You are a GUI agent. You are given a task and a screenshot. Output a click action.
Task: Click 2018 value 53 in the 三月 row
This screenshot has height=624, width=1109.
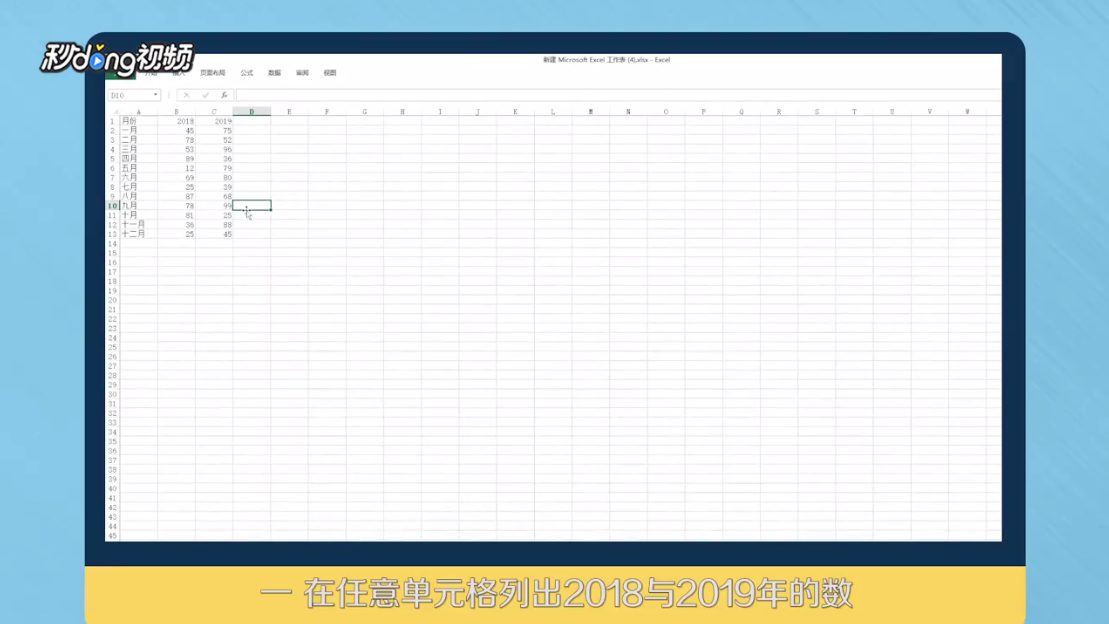click(x=176, y=149)
